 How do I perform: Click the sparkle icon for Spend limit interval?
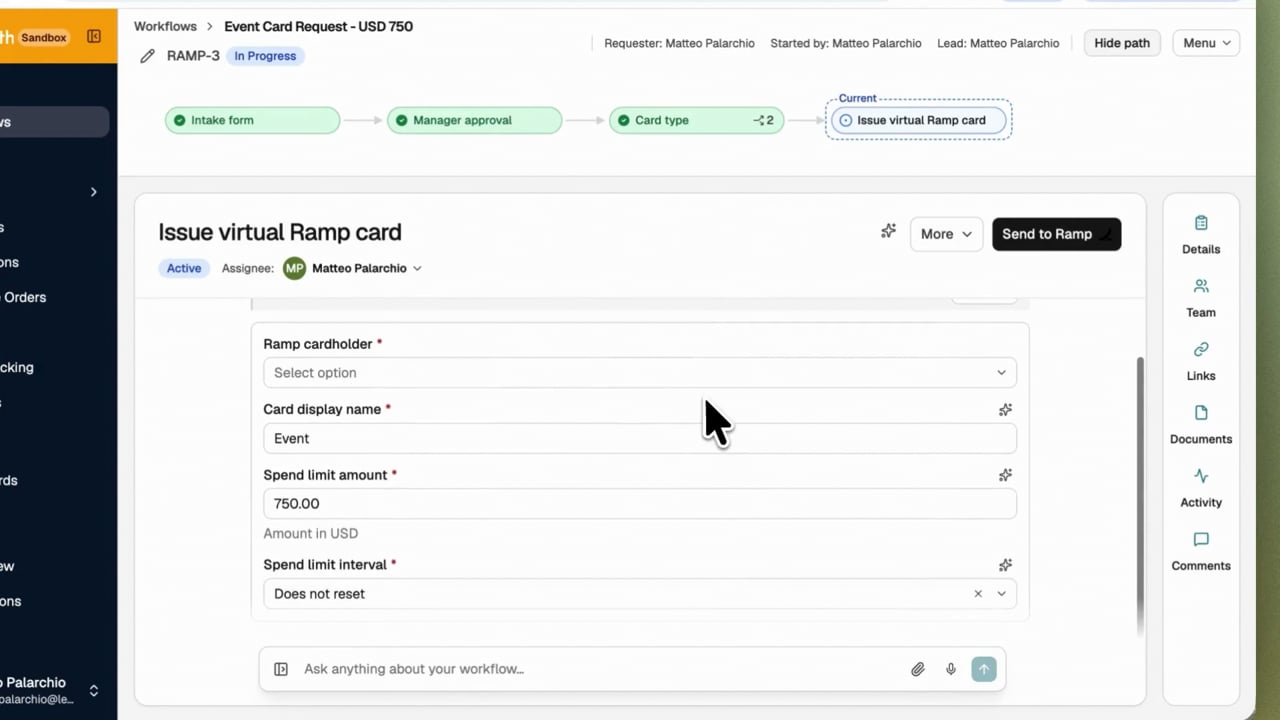pyautogui.click(x=1005, y=565)
